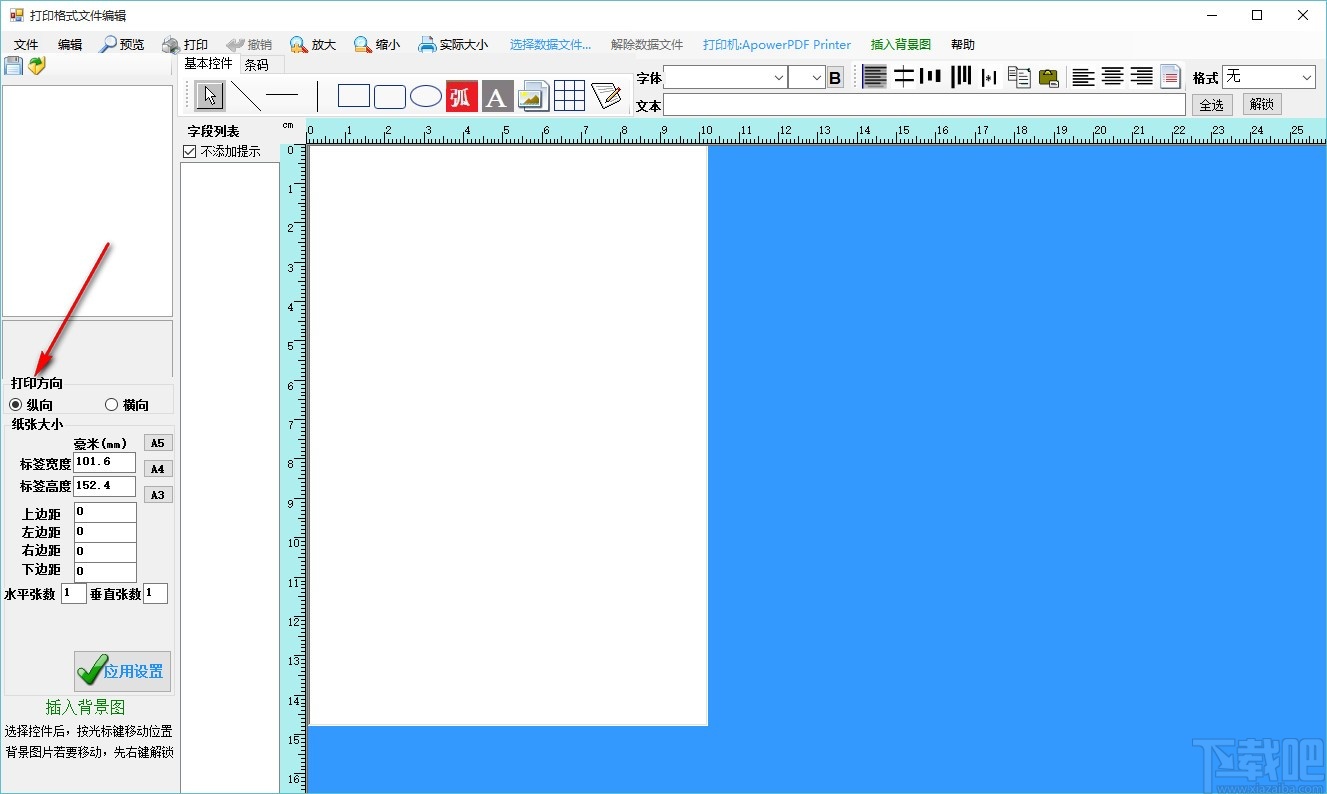Click the 应用设置 apply button

click(122, 671)
